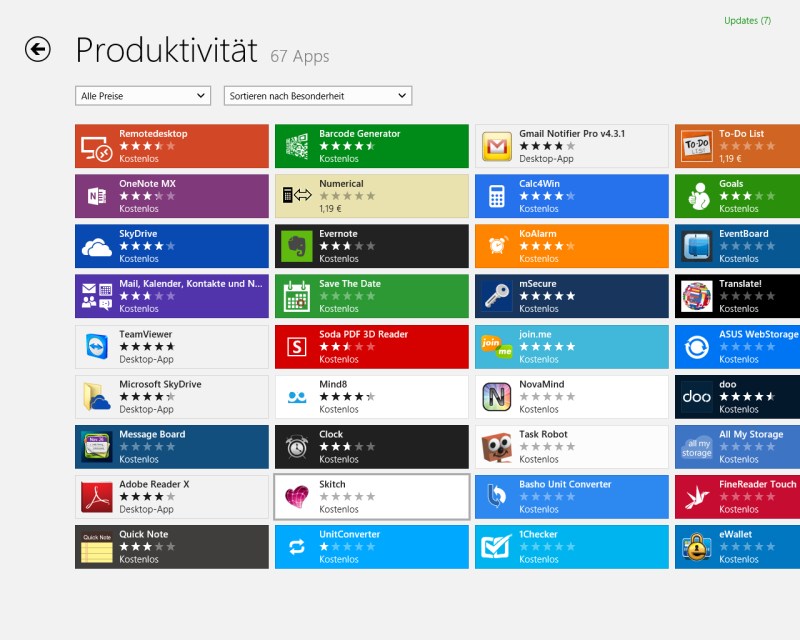Open the Basho Unit Converter tile

coord(571,497)
